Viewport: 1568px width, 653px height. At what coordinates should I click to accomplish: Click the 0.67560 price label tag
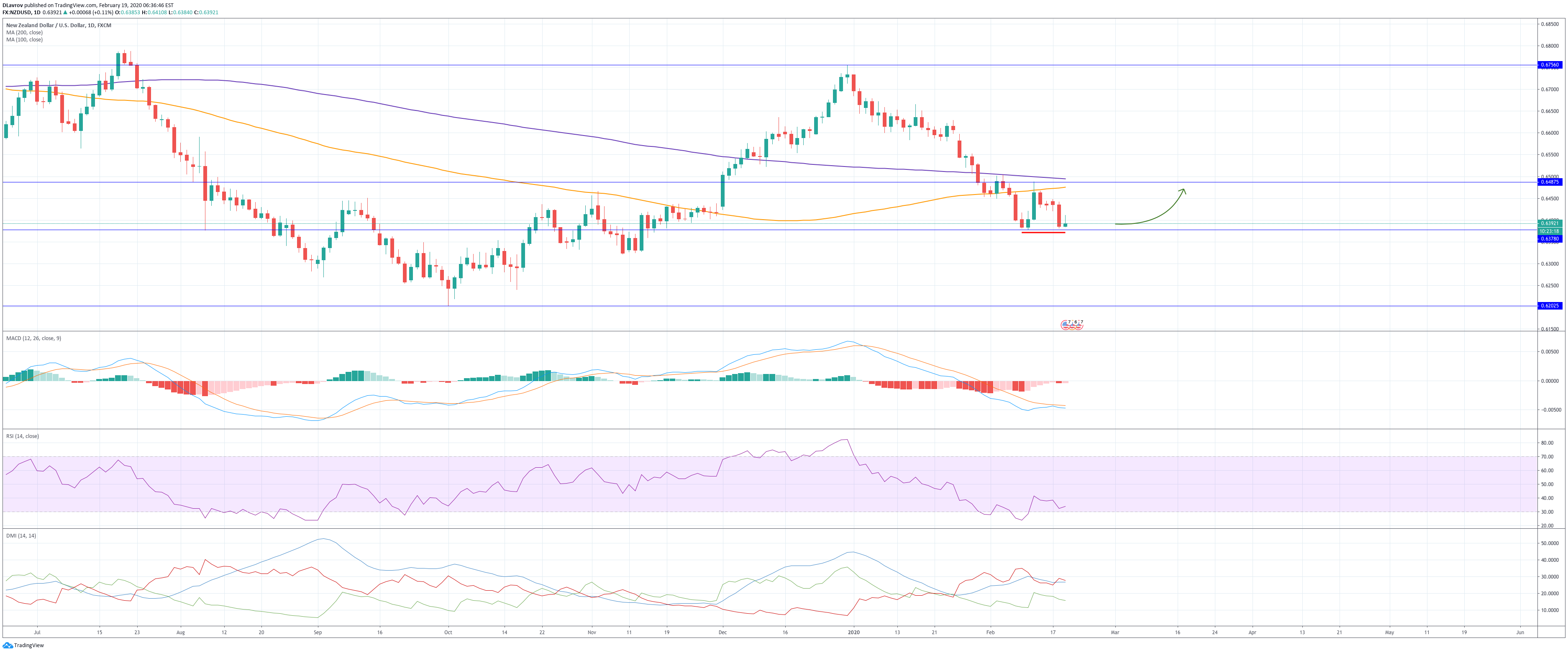pos(1549,64)
